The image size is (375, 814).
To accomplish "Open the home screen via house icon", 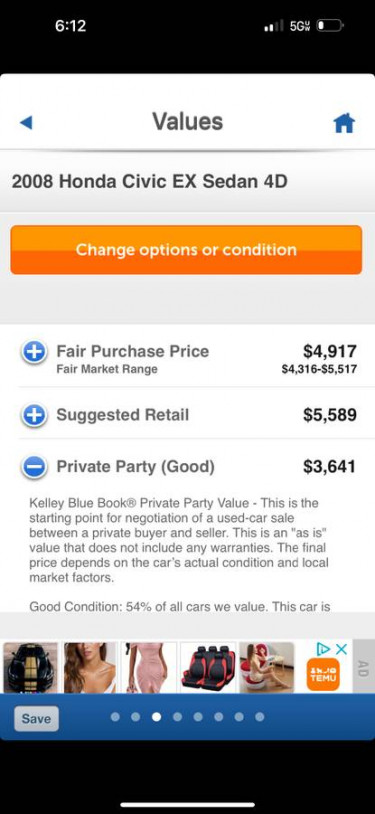I will [x=344, y=123].
